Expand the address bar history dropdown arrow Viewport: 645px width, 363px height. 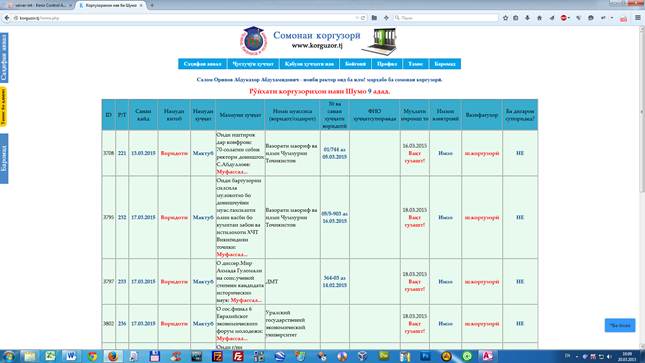[357, 18]
